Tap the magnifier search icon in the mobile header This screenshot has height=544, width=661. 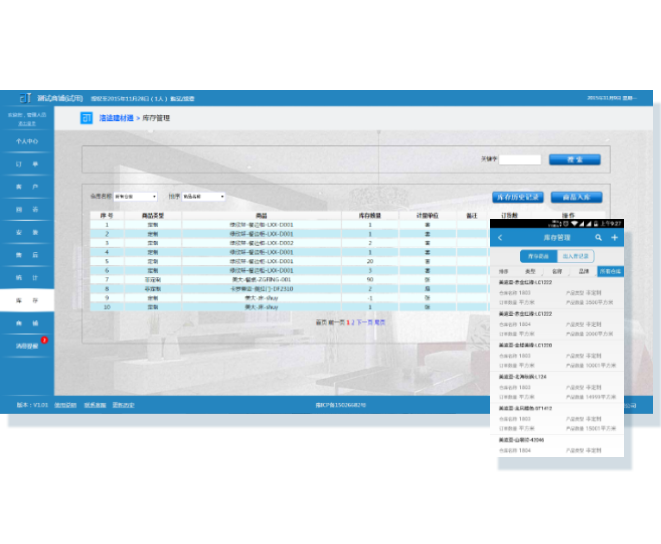coord(598,238)
